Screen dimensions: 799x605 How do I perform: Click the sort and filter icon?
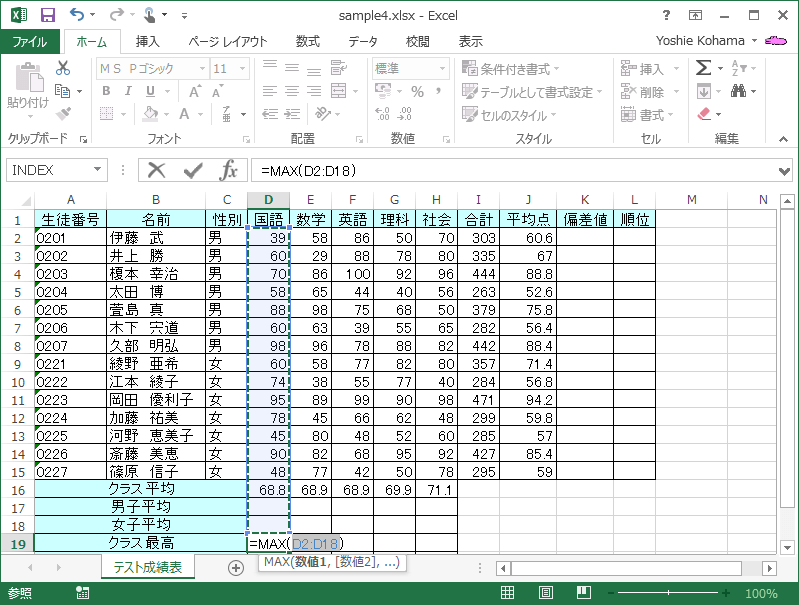click(739, 68)
